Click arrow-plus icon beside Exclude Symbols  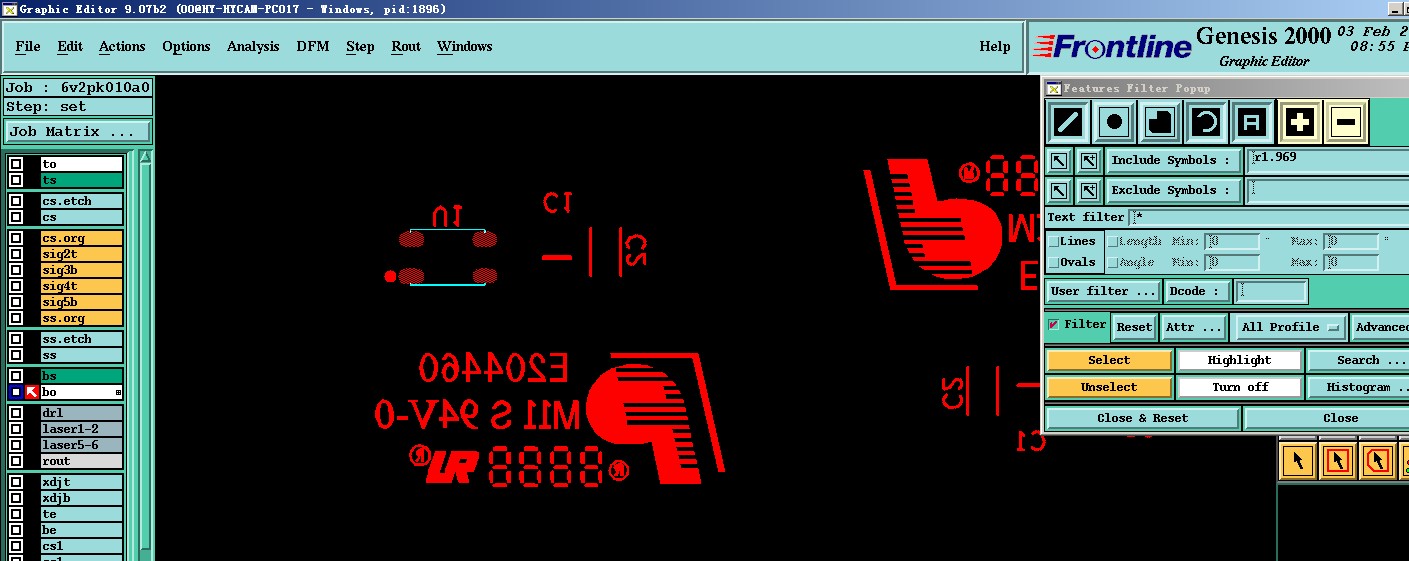1089,190
